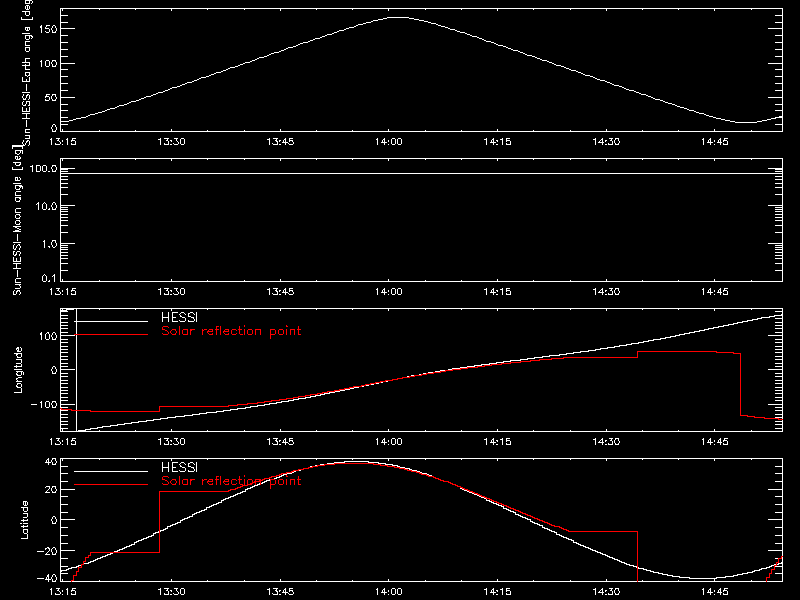This screenshot has width=800, height=600.
Task: Select the Longitude y-axis title
Action: [x=18, y=370]
